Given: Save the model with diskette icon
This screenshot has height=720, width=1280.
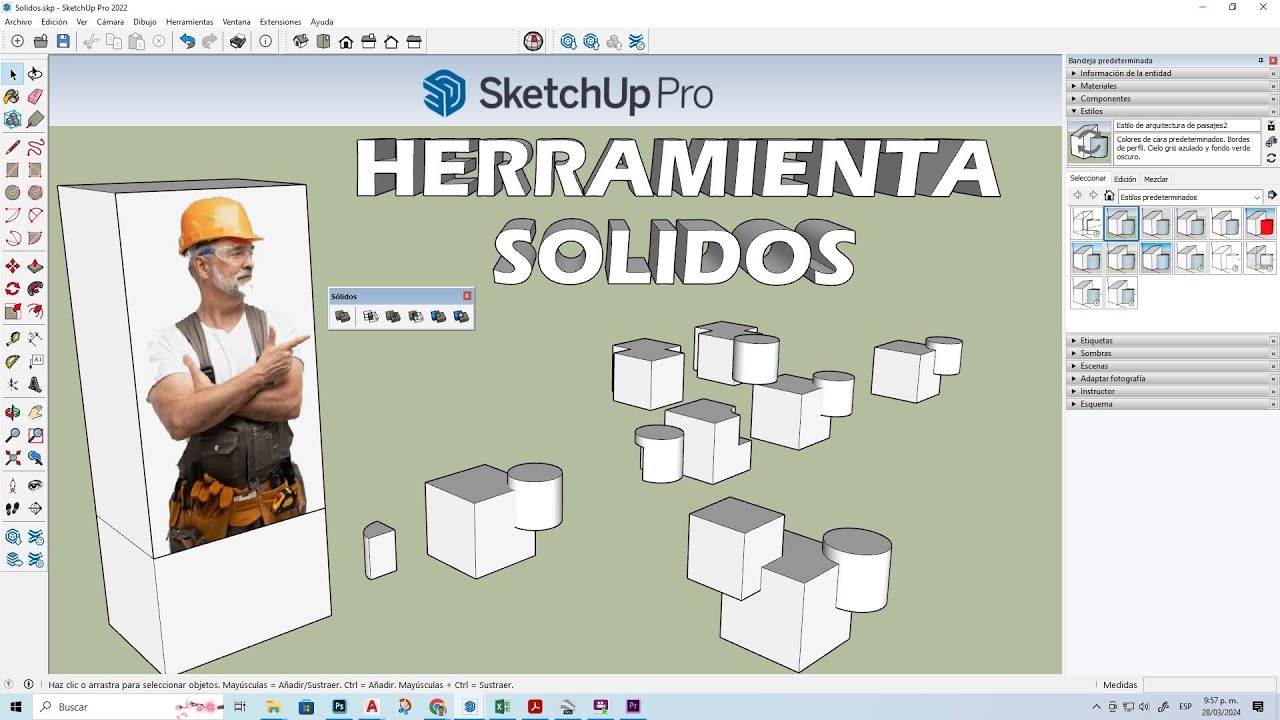Looking at the screenshot, I should tap(63, 41).
